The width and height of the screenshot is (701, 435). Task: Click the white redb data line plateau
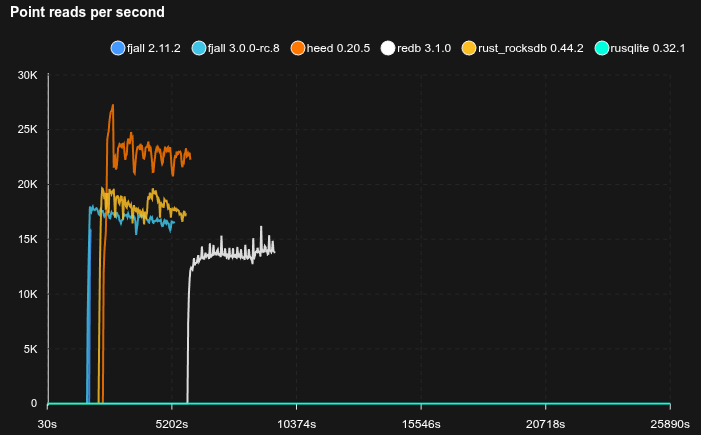coord(230,254)
